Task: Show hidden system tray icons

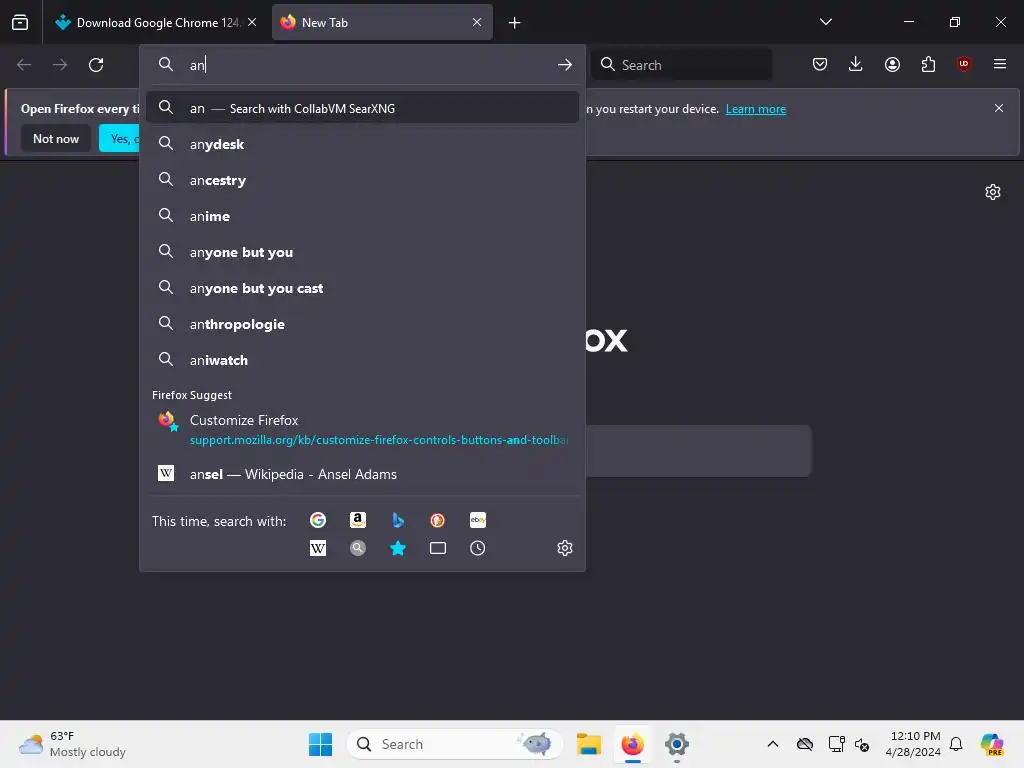Action: pyautogui.click(x=773, y=744)
